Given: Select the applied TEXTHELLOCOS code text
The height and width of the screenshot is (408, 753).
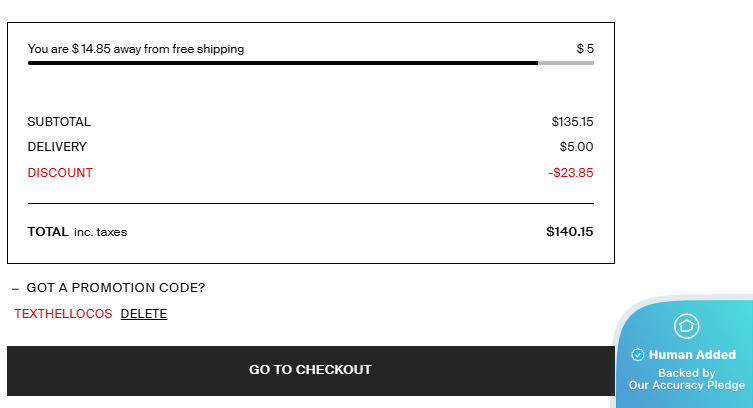Looking at the screenshot, I should (63, 314).
